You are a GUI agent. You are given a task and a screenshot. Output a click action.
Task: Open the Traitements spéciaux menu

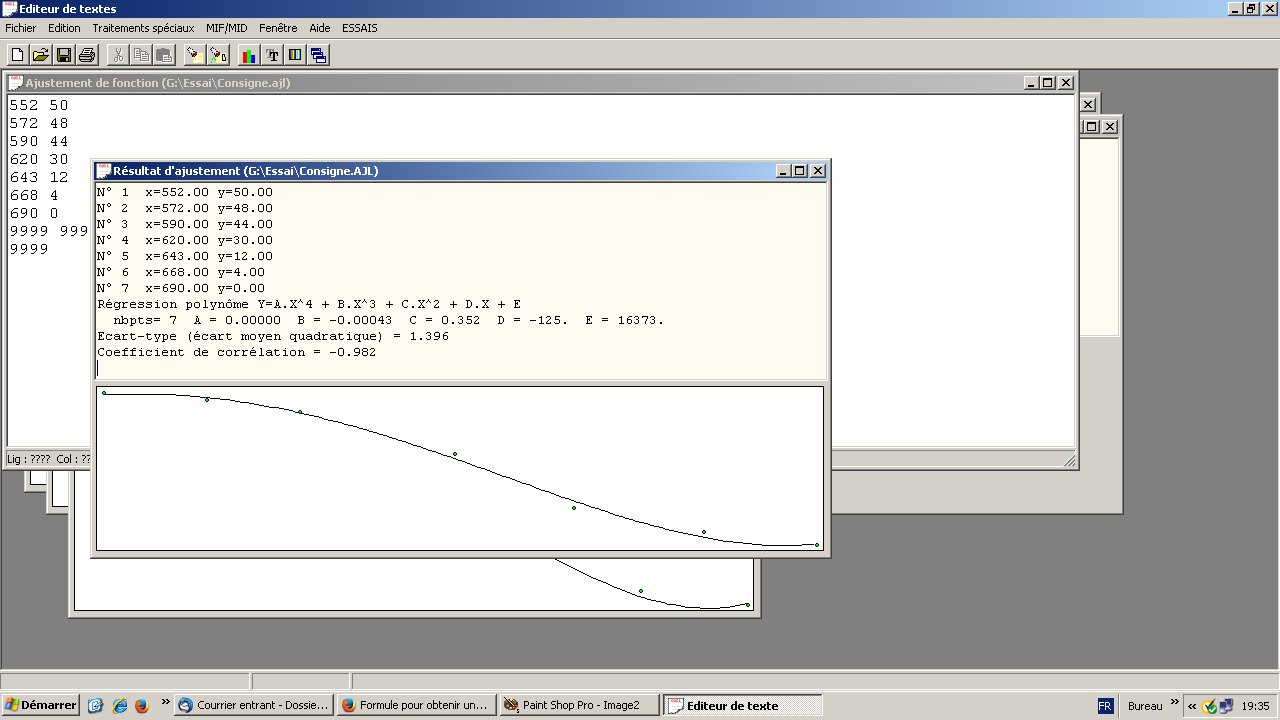point(143,28)
